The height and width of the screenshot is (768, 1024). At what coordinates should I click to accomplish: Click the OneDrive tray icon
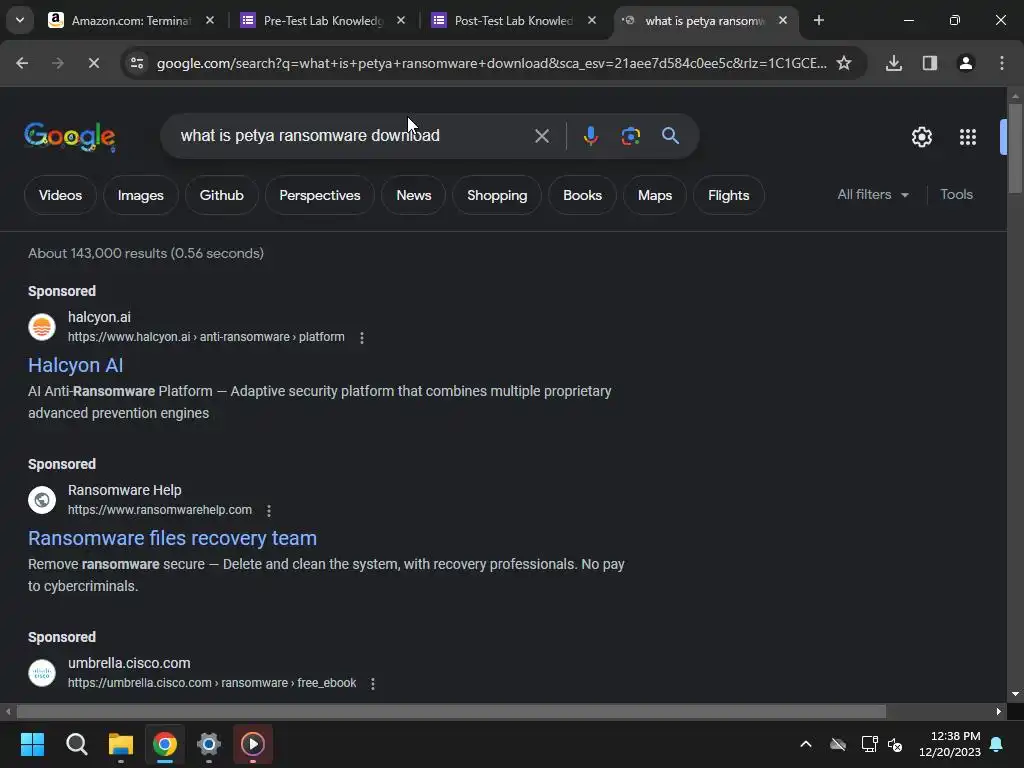pos(837,744)
